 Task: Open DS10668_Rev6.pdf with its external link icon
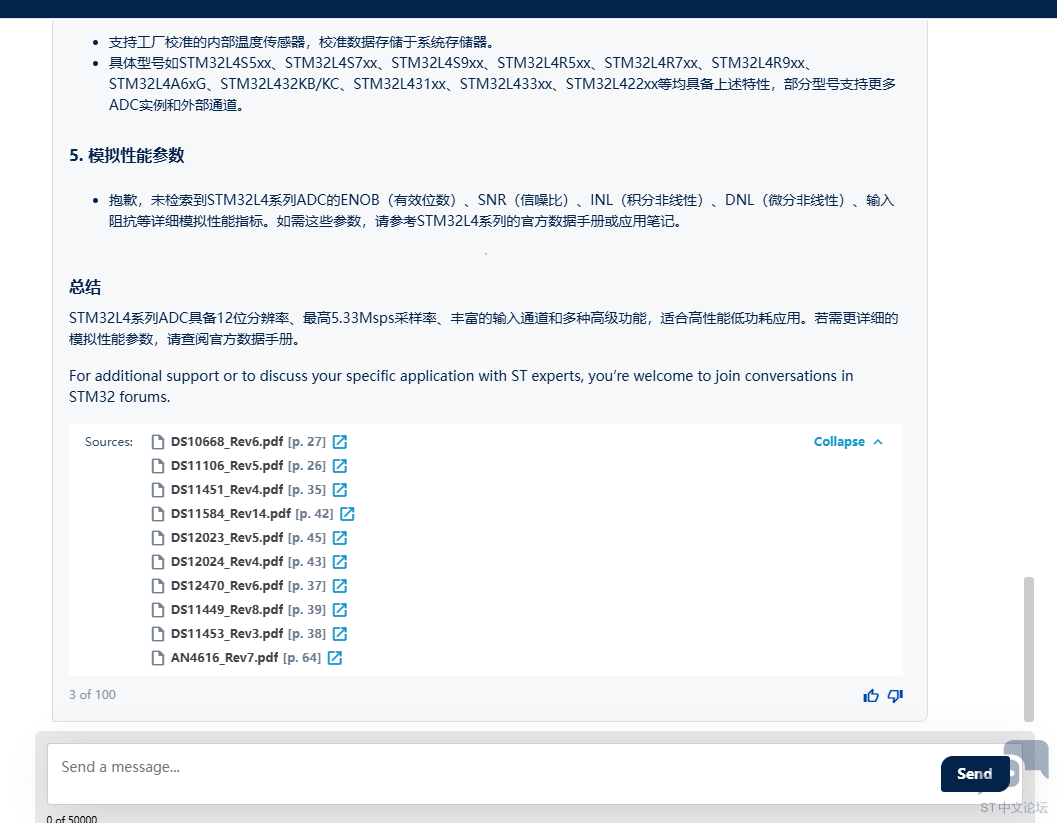[x=338, y=441]
